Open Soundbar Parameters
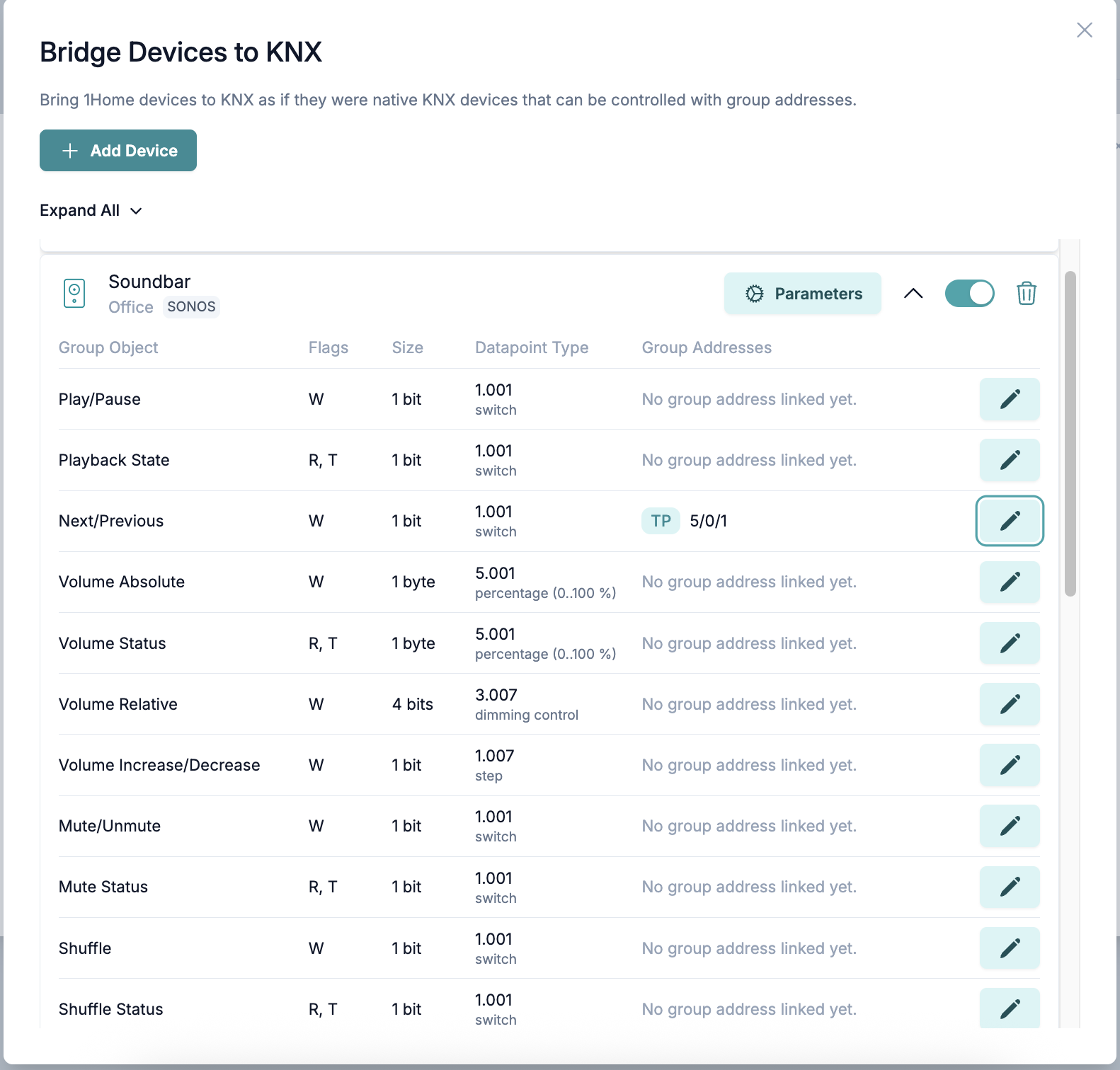Image resolution: width=1120 pixels, height=1070 pixels. 803,294
